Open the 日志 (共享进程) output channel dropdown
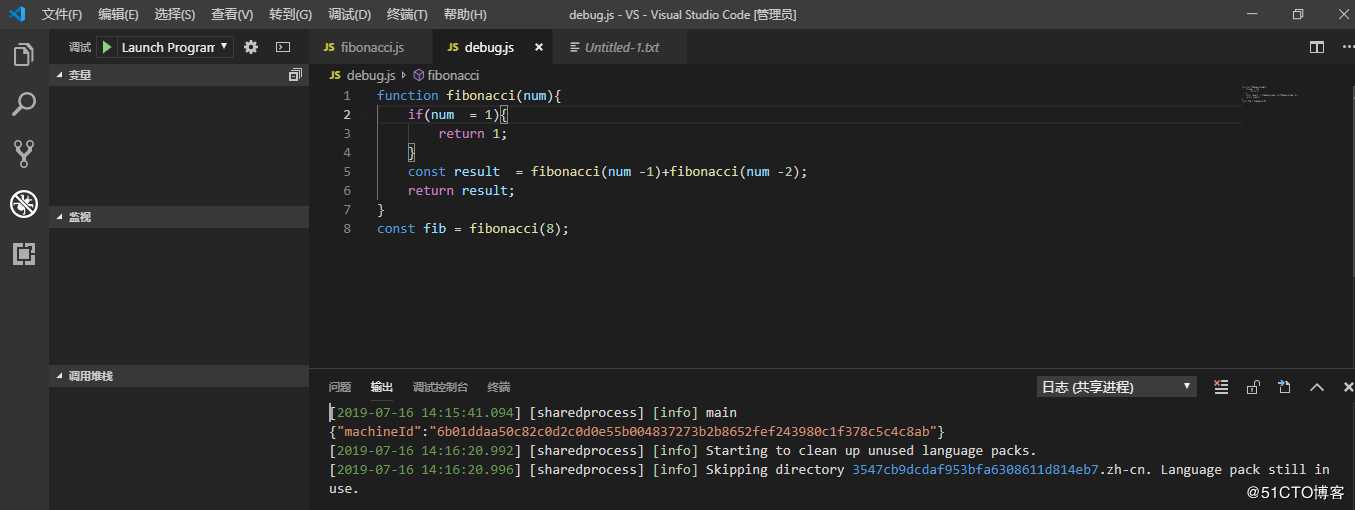 (x=1116, y=387)
